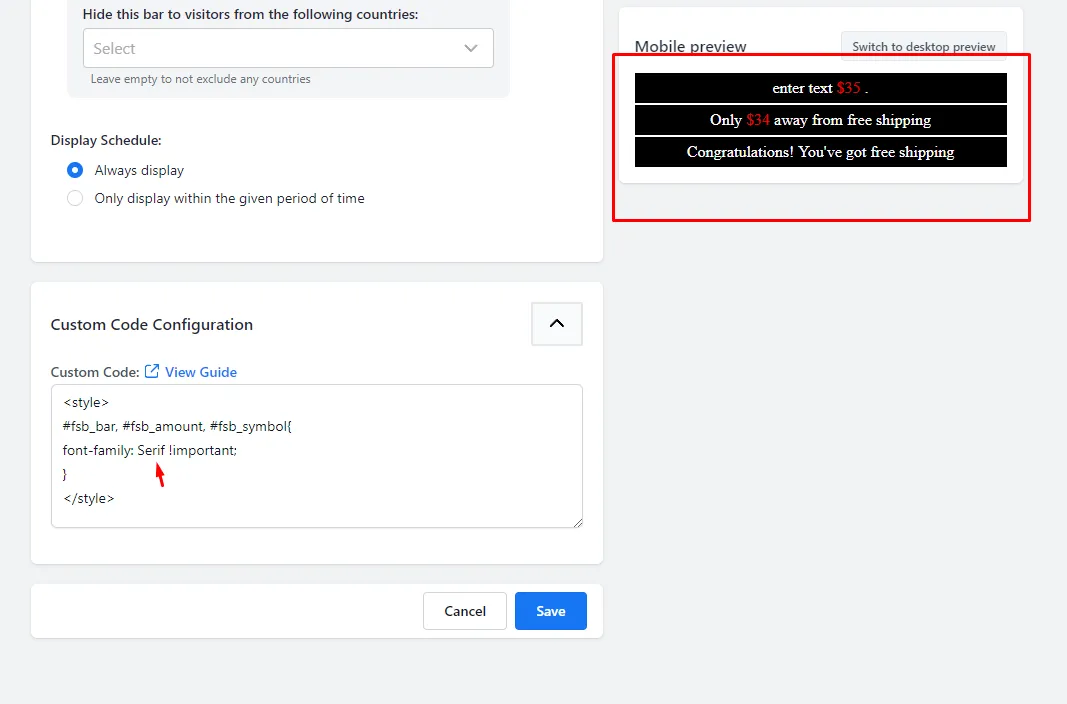Click the 'font-family: Serif !important;' code line

point(150,450)
